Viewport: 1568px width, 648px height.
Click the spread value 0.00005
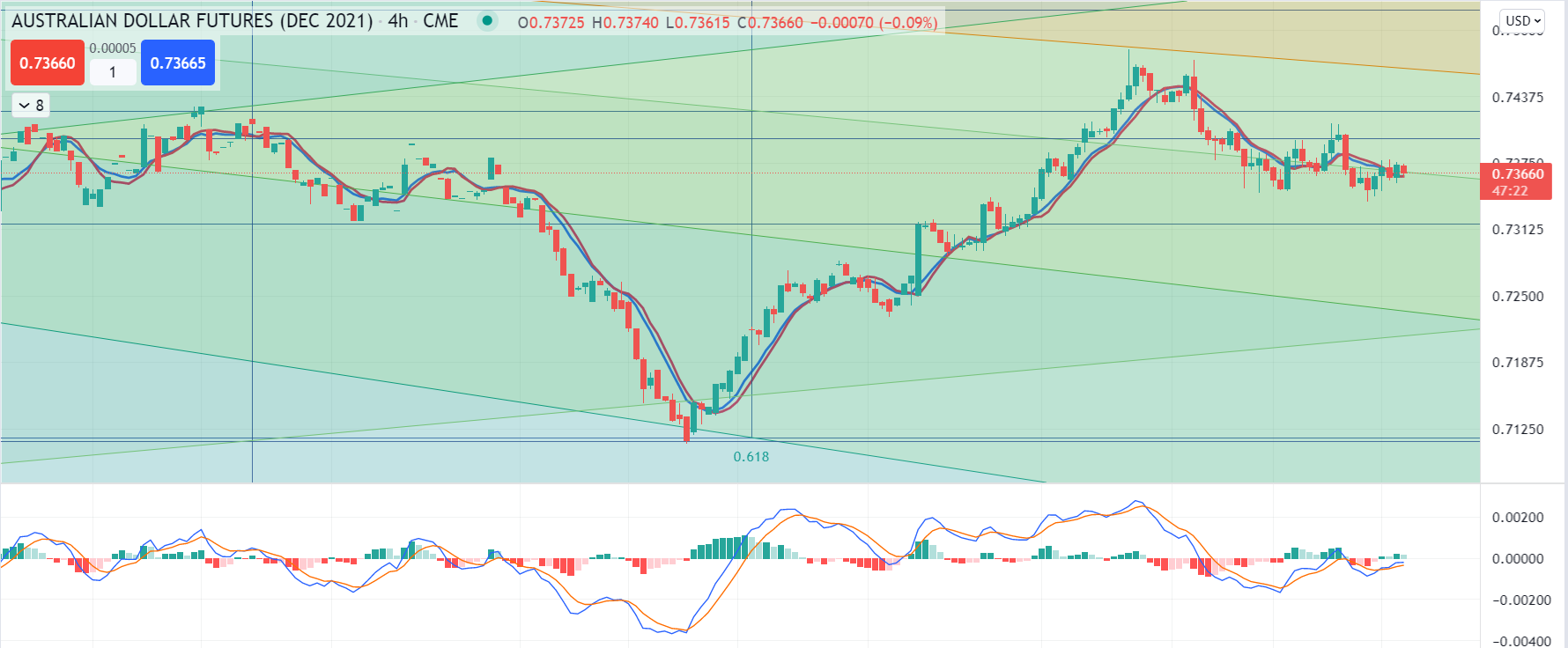tap(113, 48)
